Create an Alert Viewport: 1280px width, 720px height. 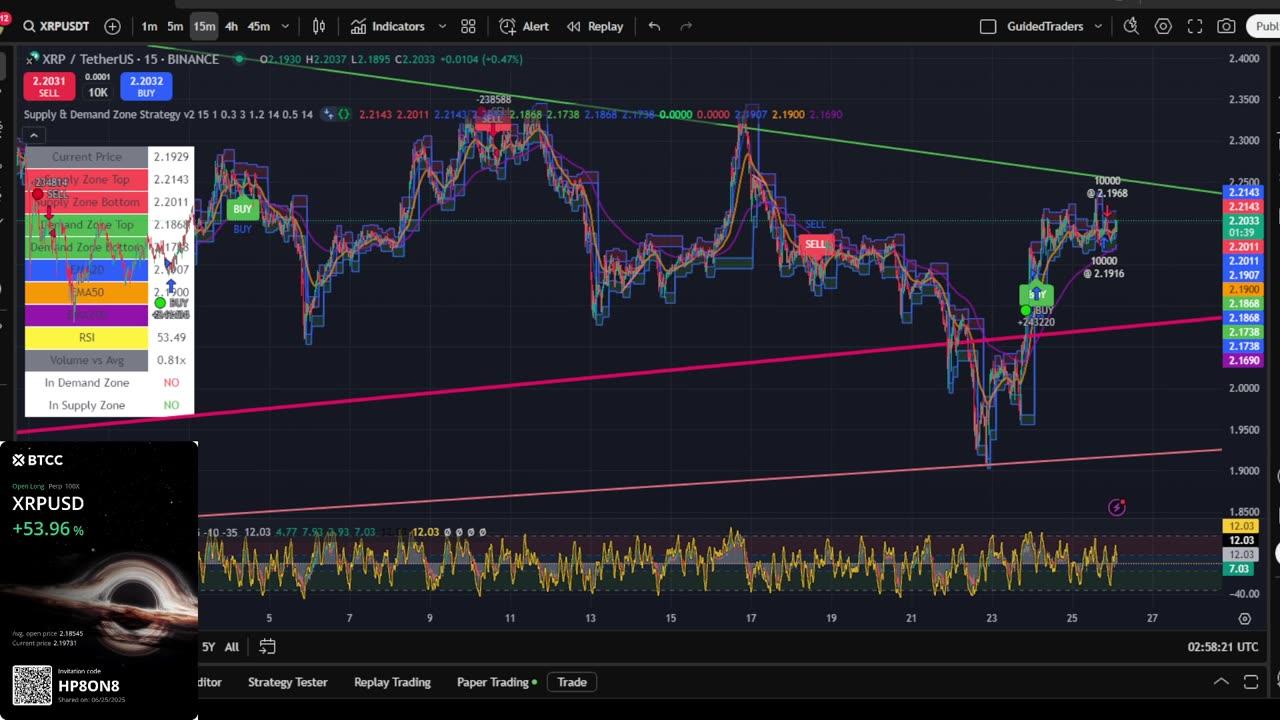click(524, 26)
